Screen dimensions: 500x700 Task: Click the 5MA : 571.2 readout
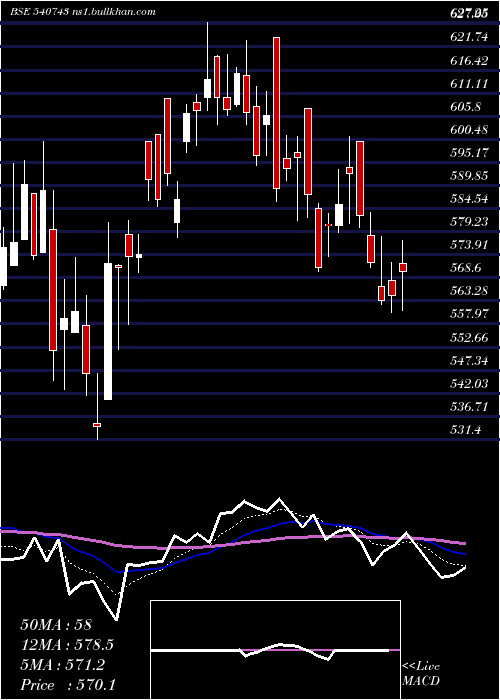pos(62,665)
